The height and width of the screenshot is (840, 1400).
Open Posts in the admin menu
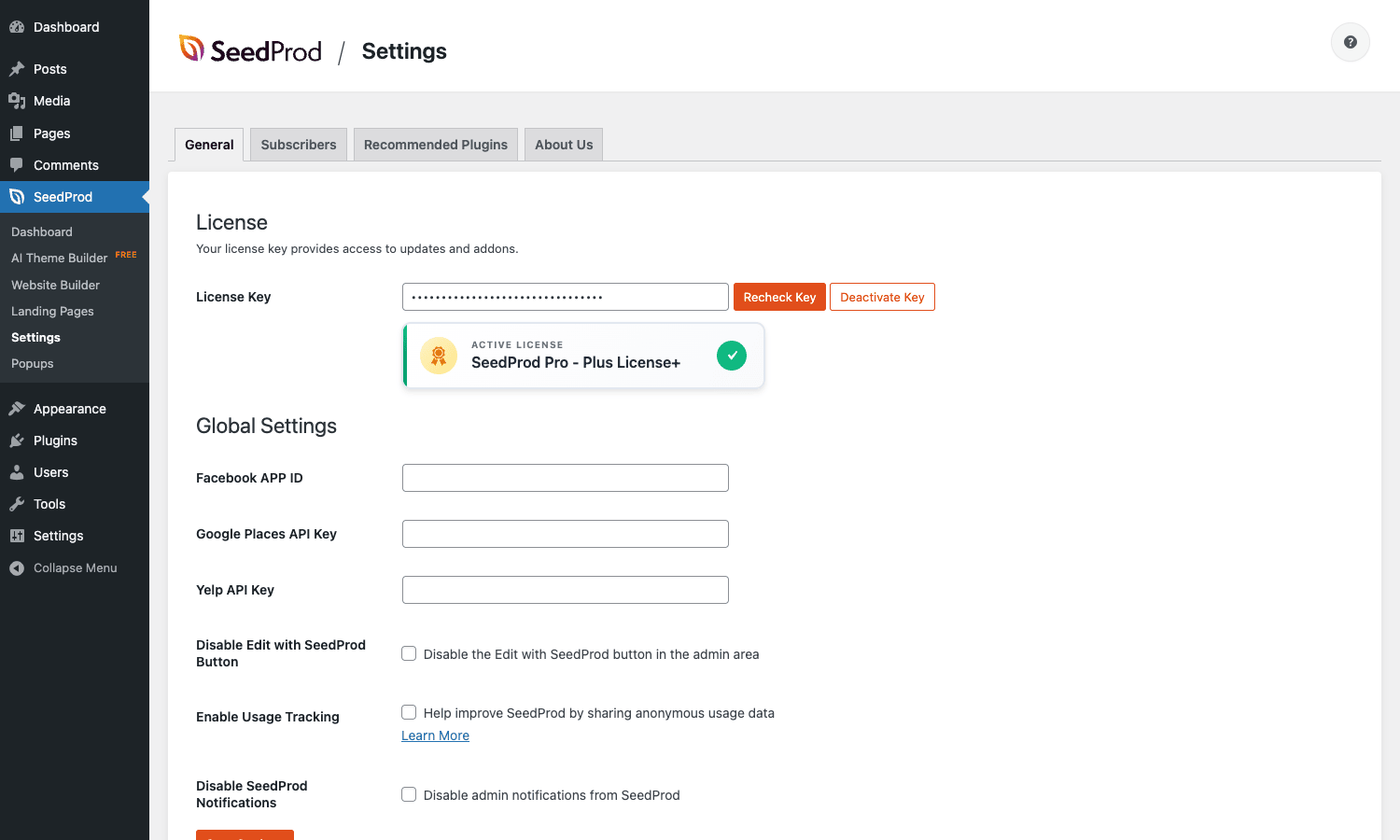pos(75,69)
